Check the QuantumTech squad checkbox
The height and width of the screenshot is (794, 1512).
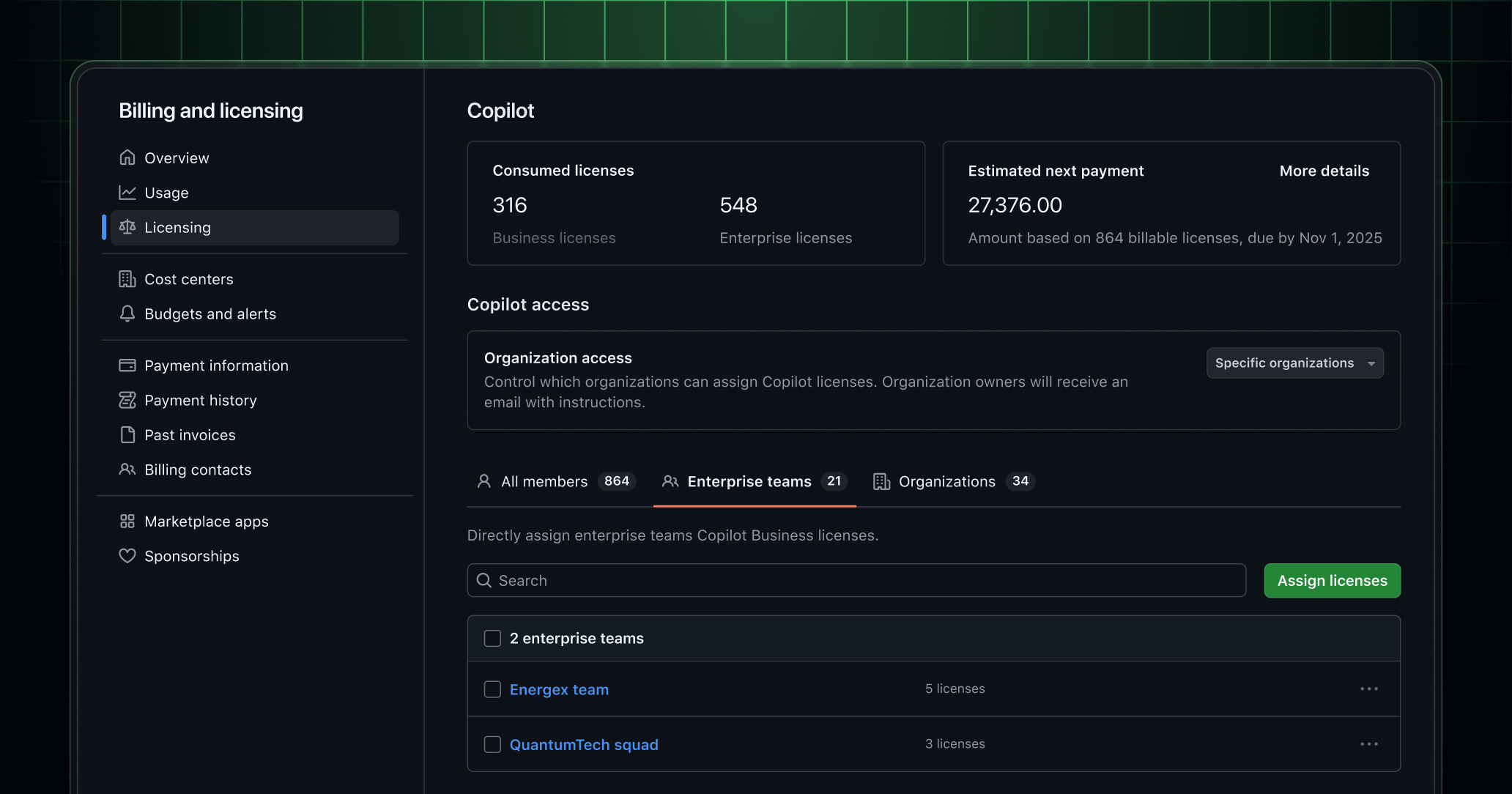(x=492, y=743)
